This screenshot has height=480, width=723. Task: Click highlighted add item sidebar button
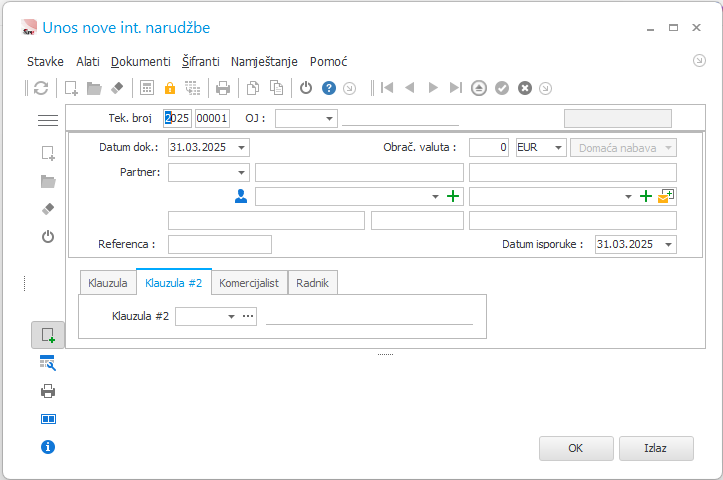[x=48, y=335]
